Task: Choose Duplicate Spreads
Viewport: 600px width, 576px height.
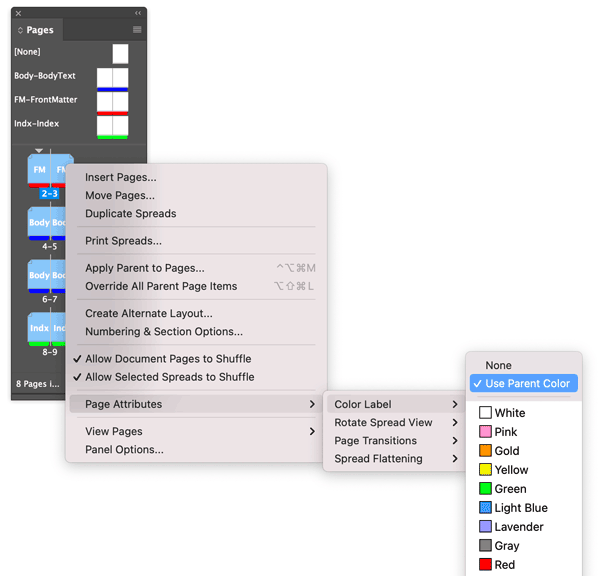Action: [x=196, y=214]
